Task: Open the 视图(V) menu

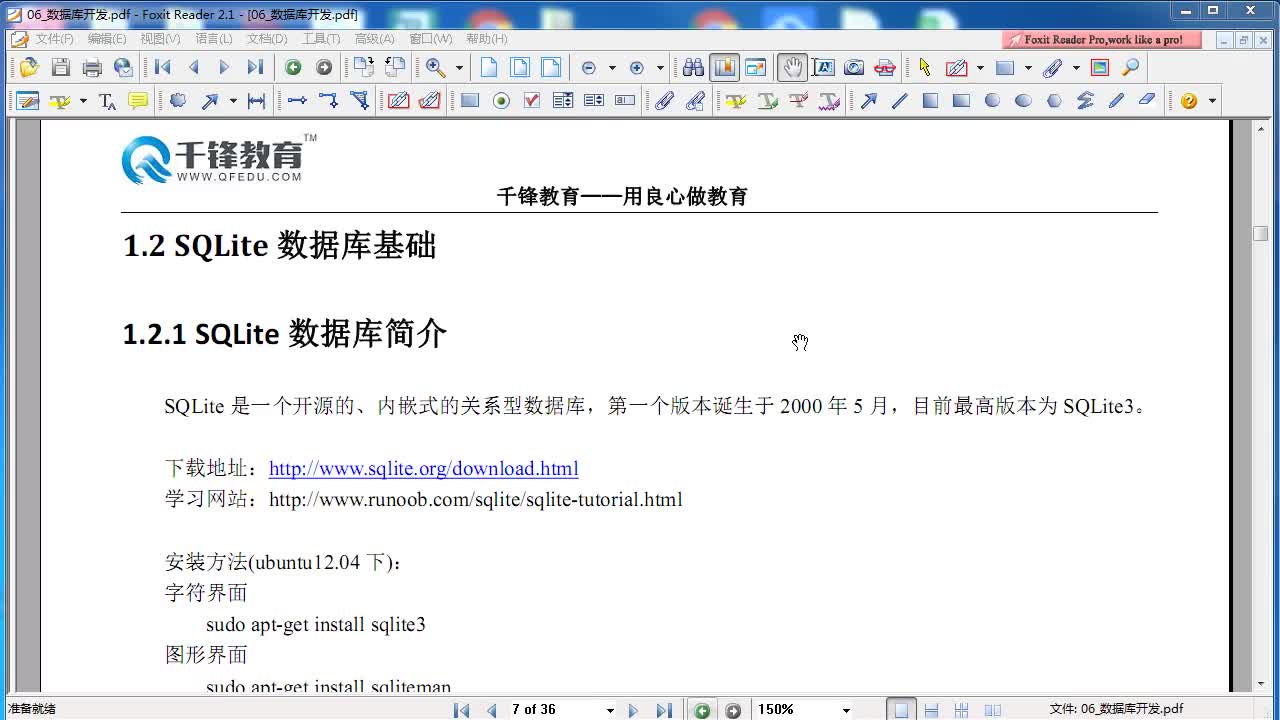Action: (160, 39)
